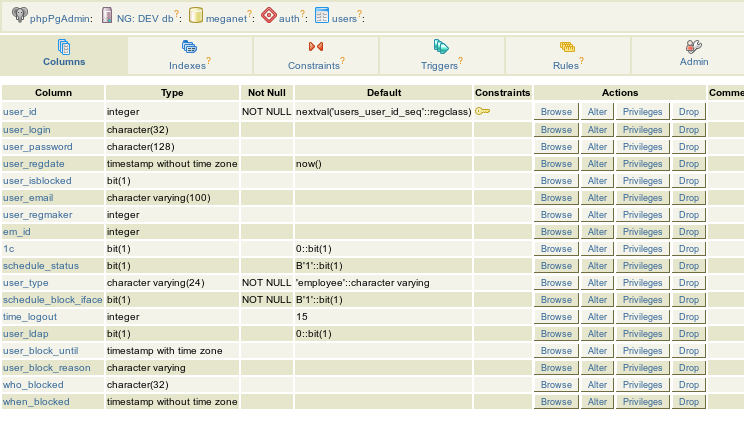744x423 pixels.
Task: Alter the who_blocked column
Action: coord(597,385)
